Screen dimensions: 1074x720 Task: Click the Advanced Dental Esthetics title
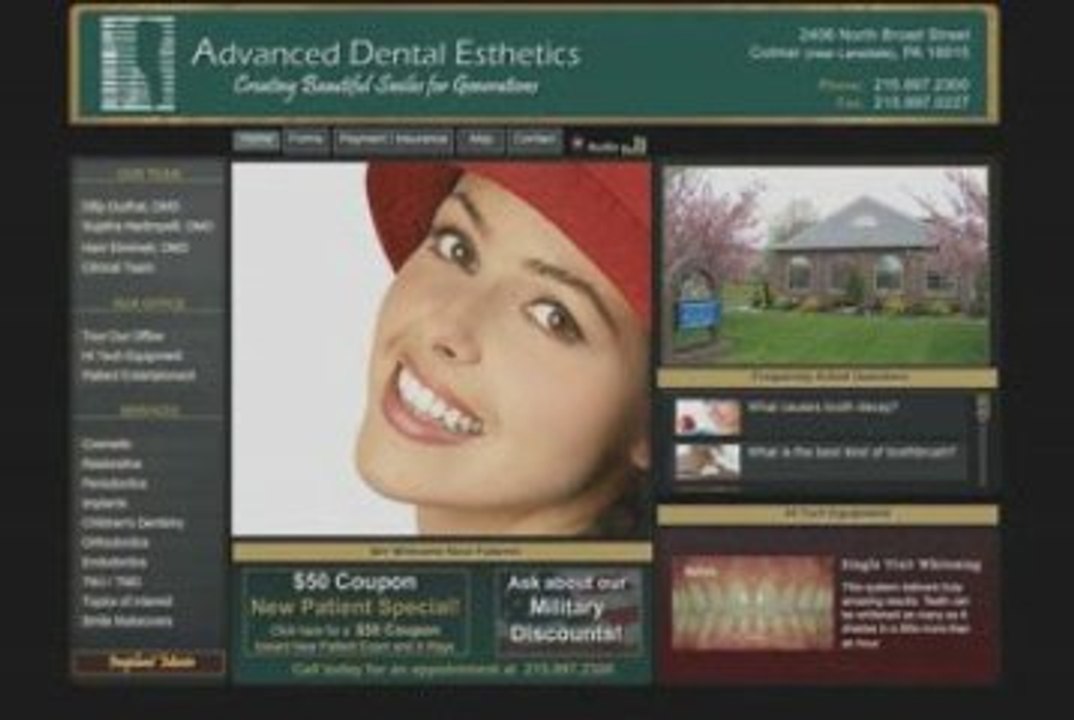(x=386, y=53)
